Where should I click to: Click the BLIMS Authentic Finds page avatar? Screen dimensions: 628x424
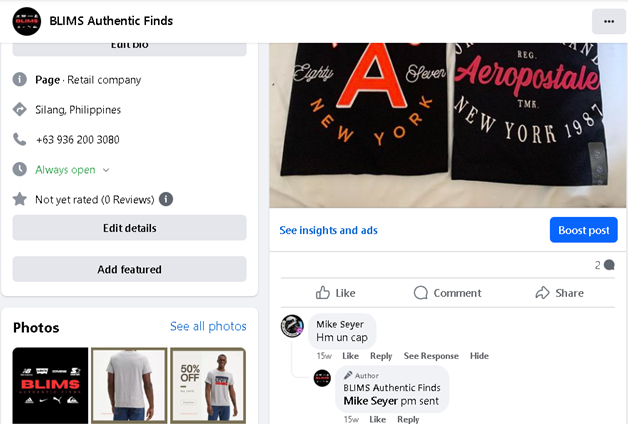click(x=27, y=21)
